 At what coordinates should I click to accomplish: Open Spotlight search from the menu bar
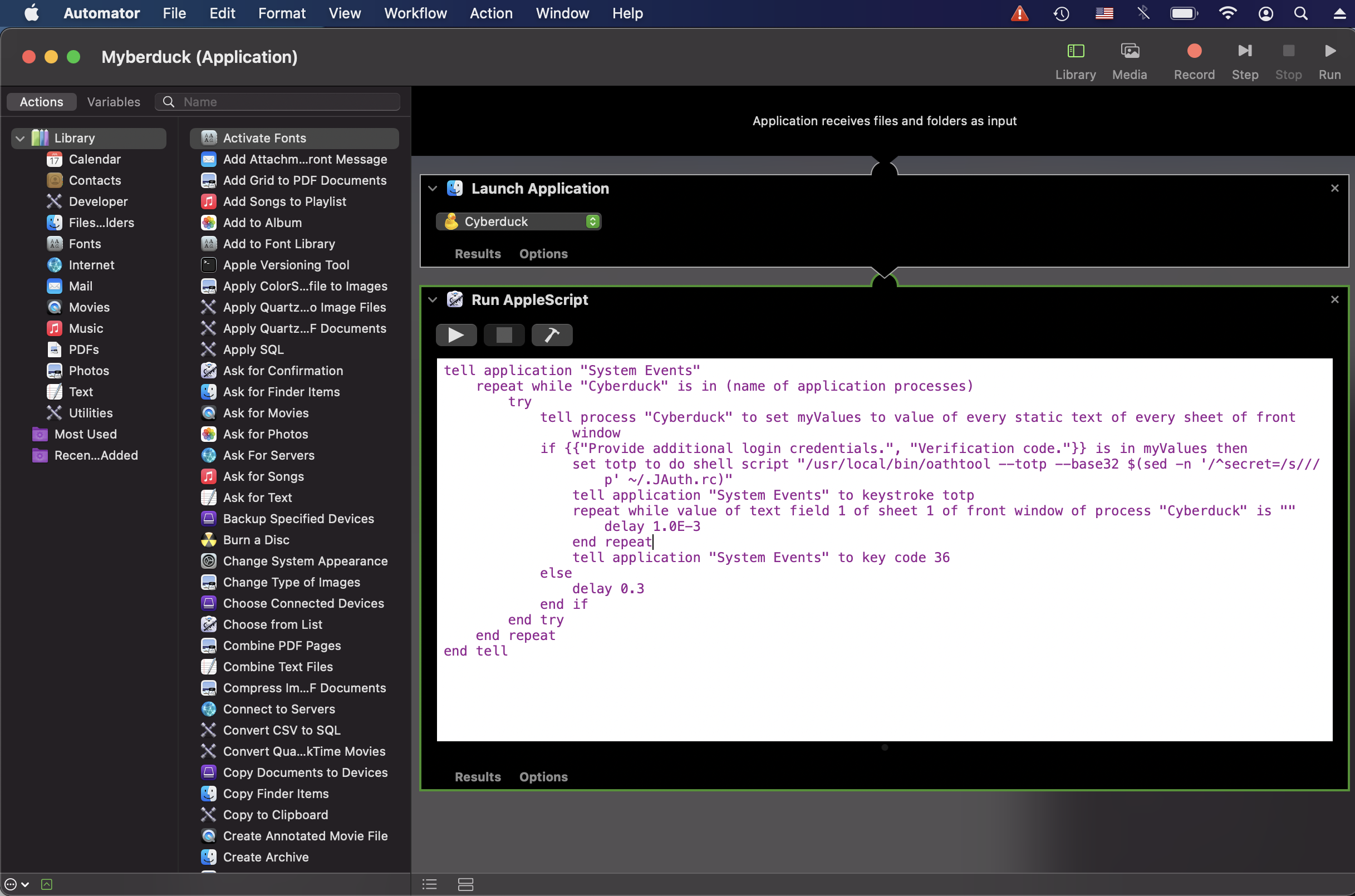(x=1302, y=13)
